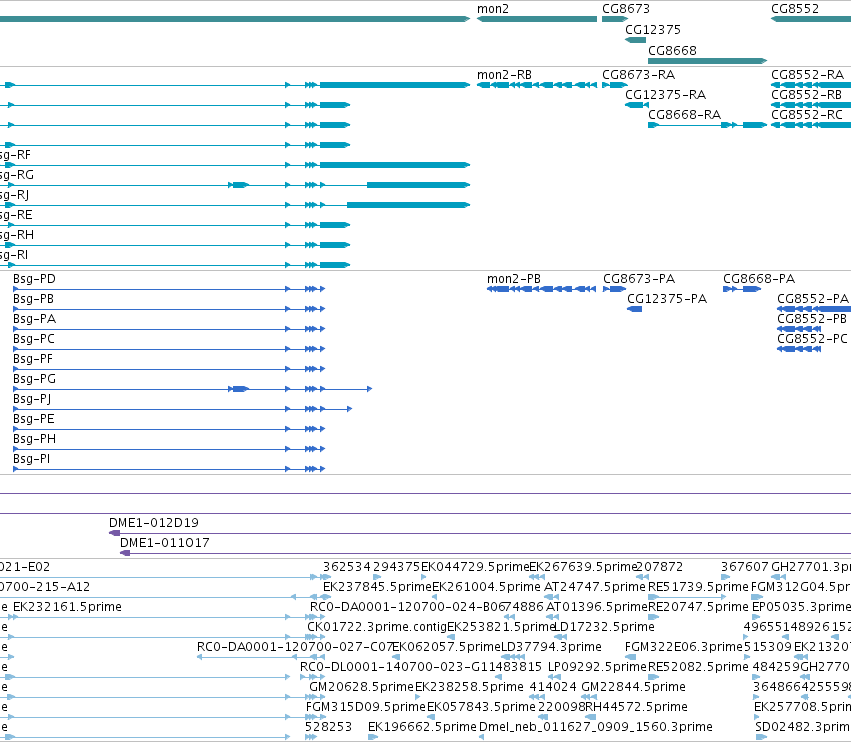
Task: Select the FGM322E06.3prime EST label
Action: point(683,647)
